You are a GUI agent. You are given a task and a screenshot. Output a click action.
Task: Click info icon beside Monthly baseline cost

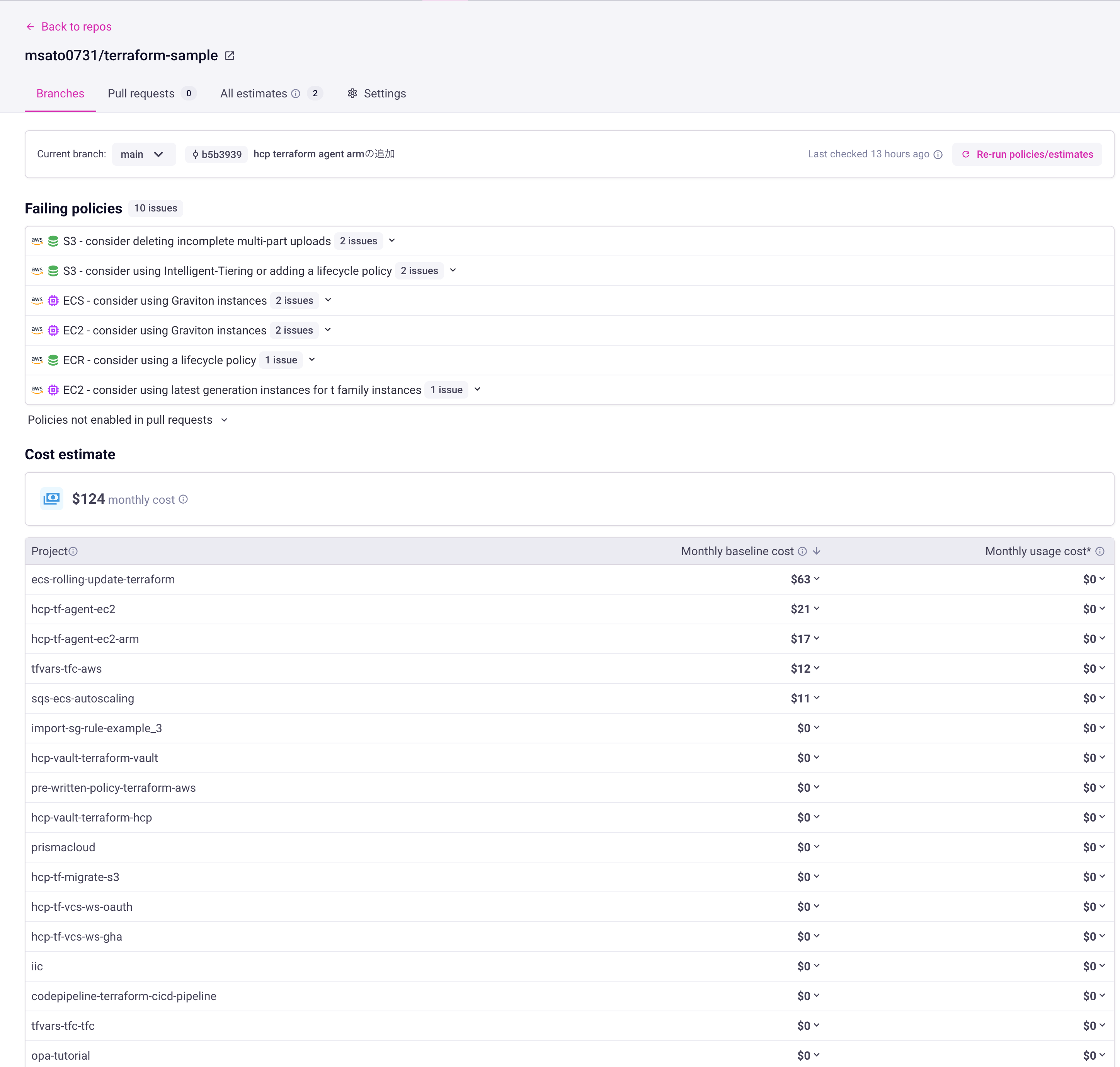tap(802, 551)
